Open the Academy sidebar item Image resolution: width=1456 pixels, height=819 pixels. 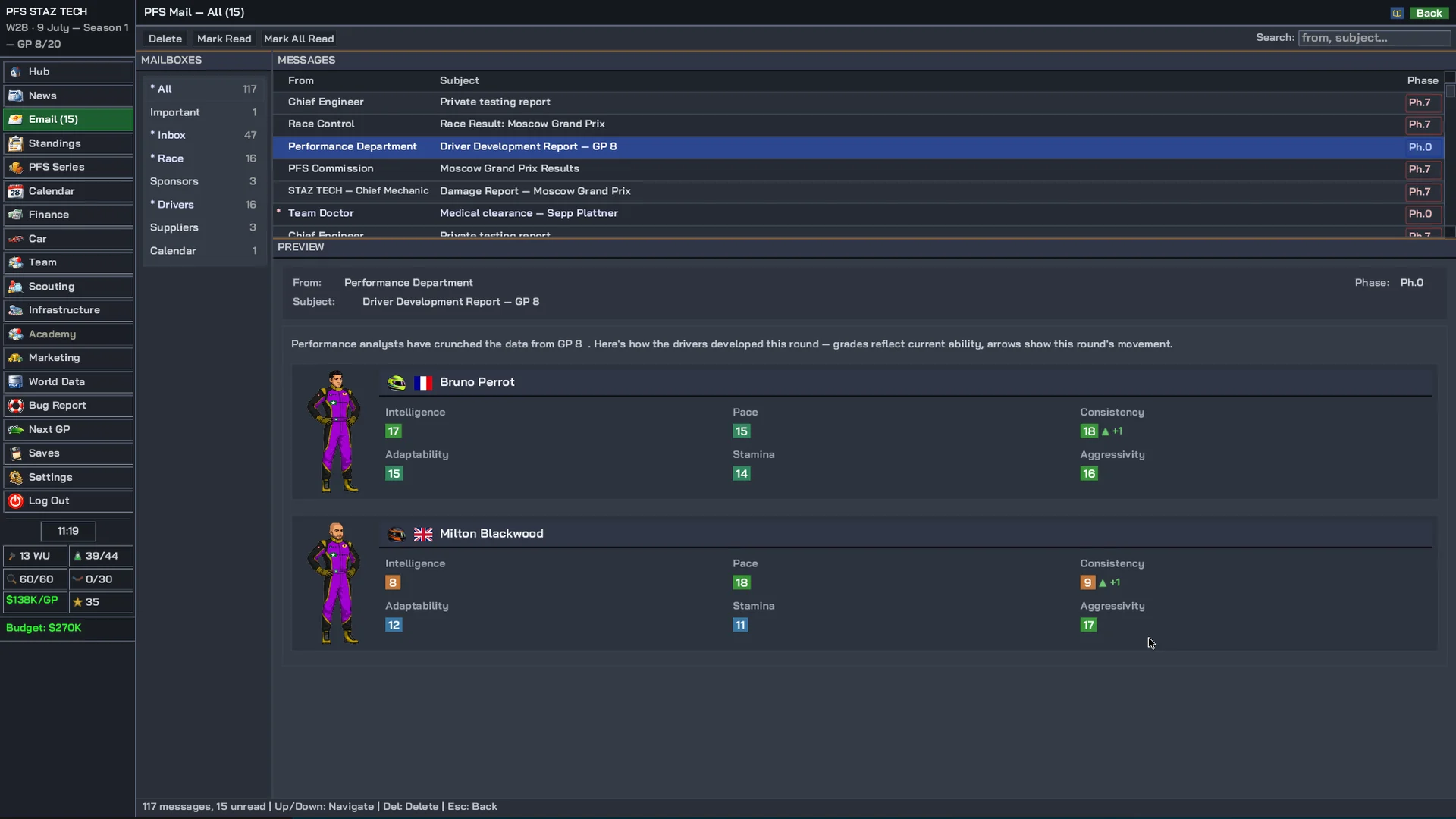click(68, 334)
